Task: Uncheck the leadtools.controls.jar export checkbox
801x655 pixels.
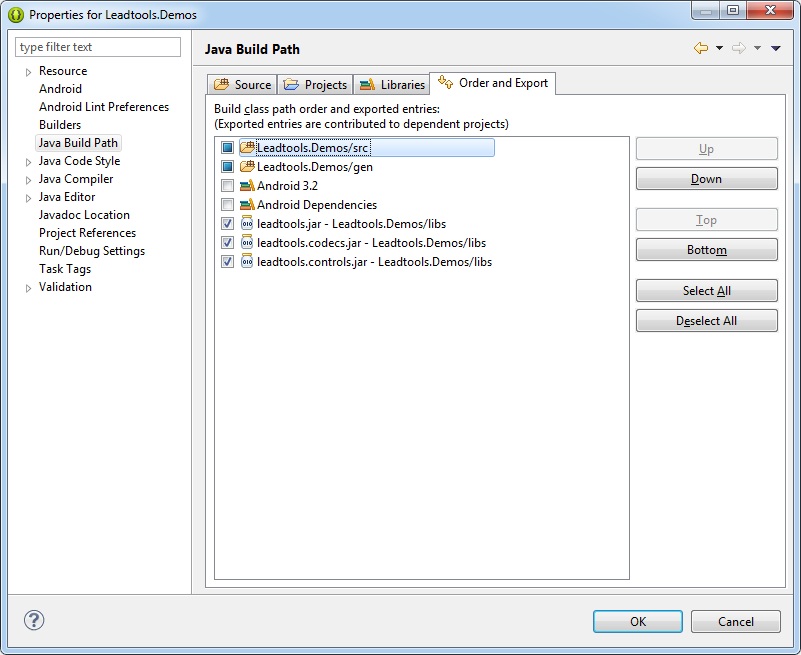Action: (x=227, y=261)
